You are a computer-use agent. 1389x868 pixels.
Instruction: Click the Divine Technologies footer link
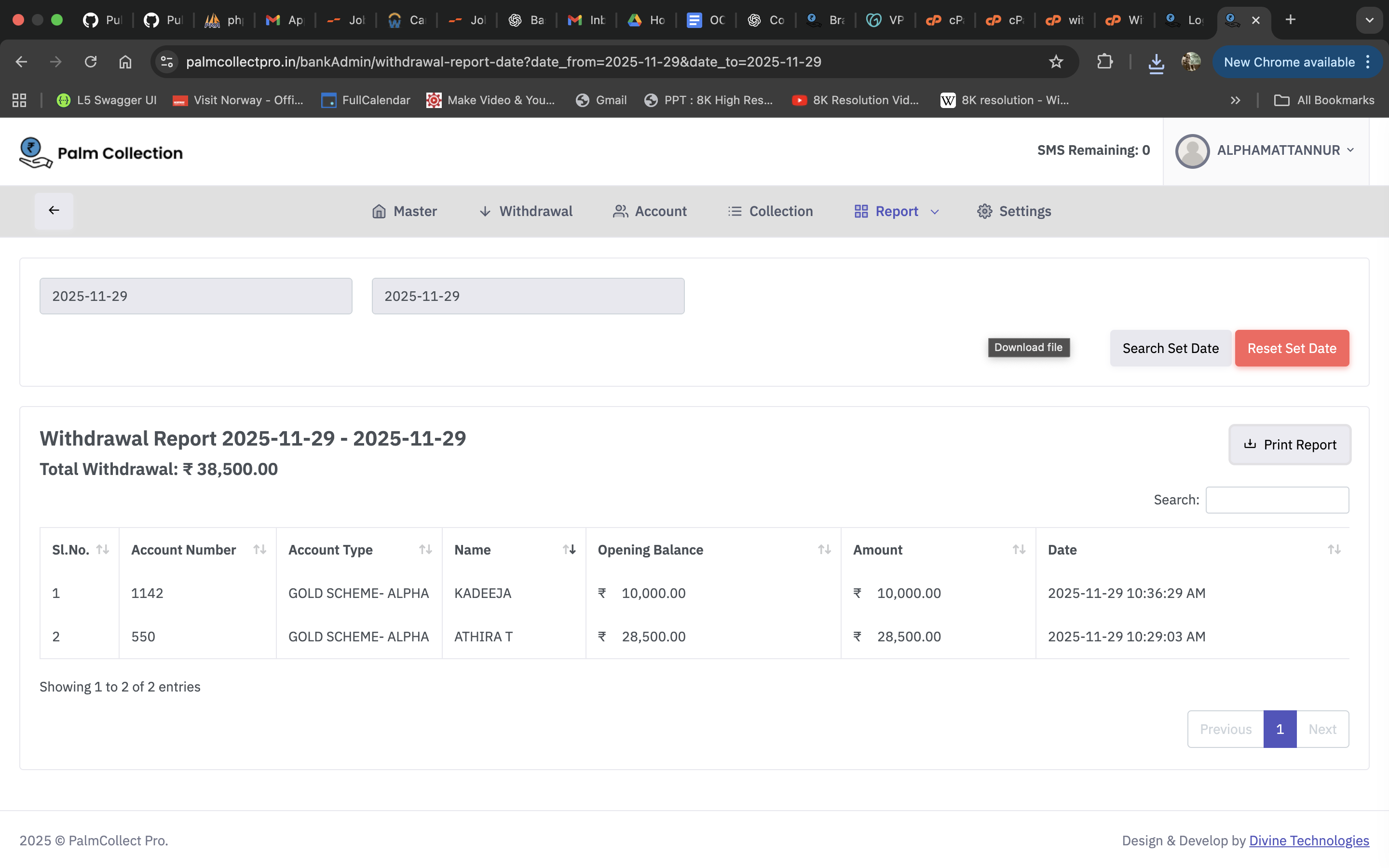point(1308,841)
